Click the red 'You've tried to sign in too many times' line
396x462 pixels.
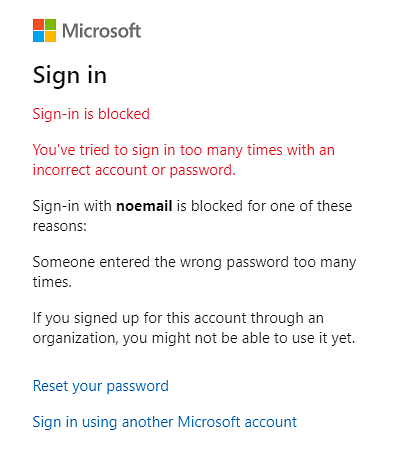coord(184,150)
